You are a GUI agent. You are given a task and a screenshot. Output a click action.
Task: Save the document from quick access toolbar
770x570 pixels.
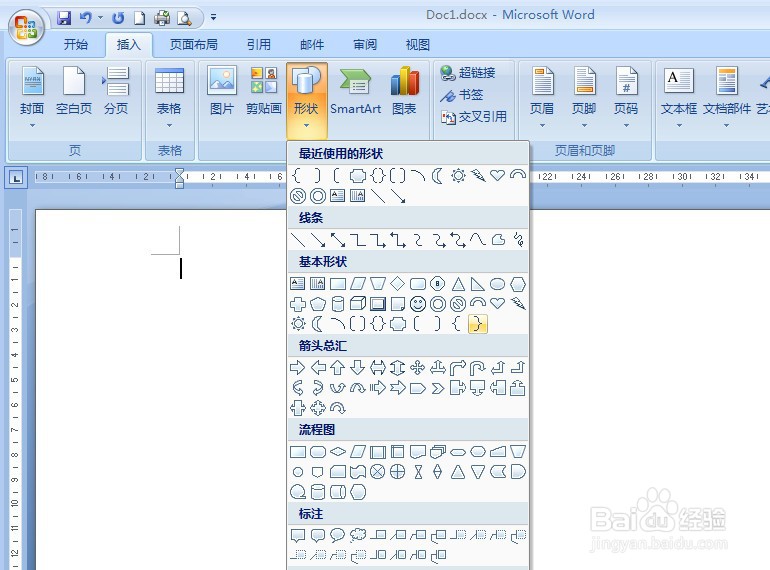coord(64,18)
